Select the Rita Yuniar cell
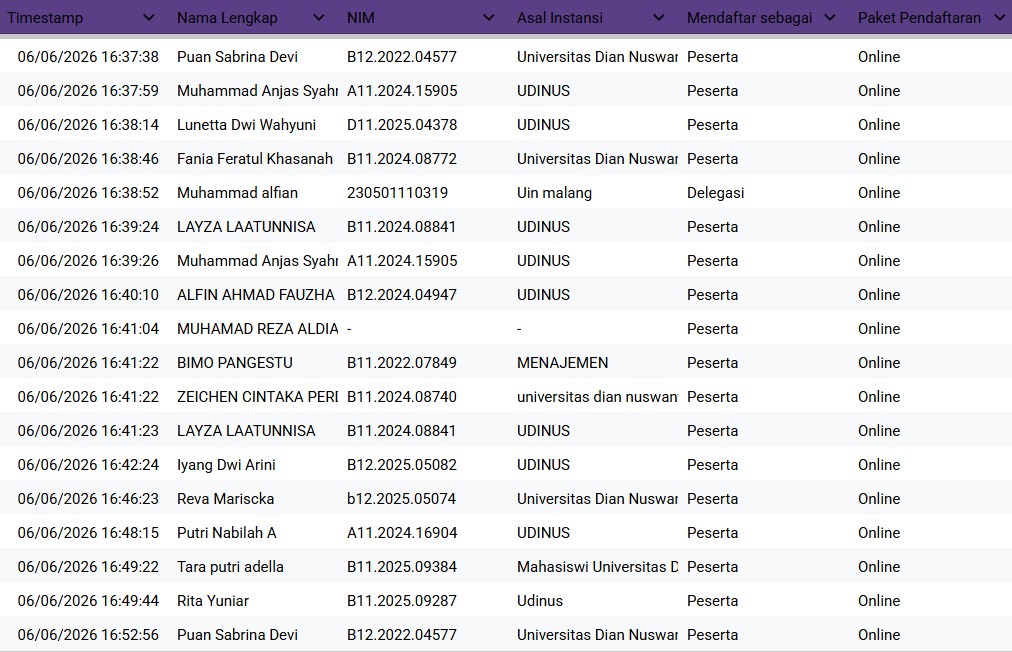 (x=255, y=600)
